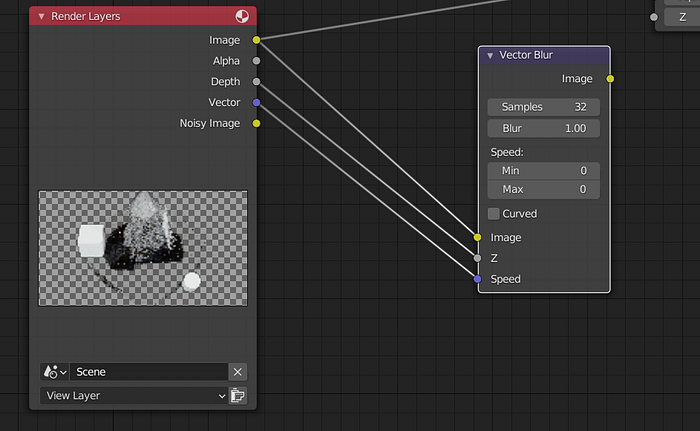Screen dimensions: 700x431
Task: Open the View Layer dropdown
Action: pos(134,396)
